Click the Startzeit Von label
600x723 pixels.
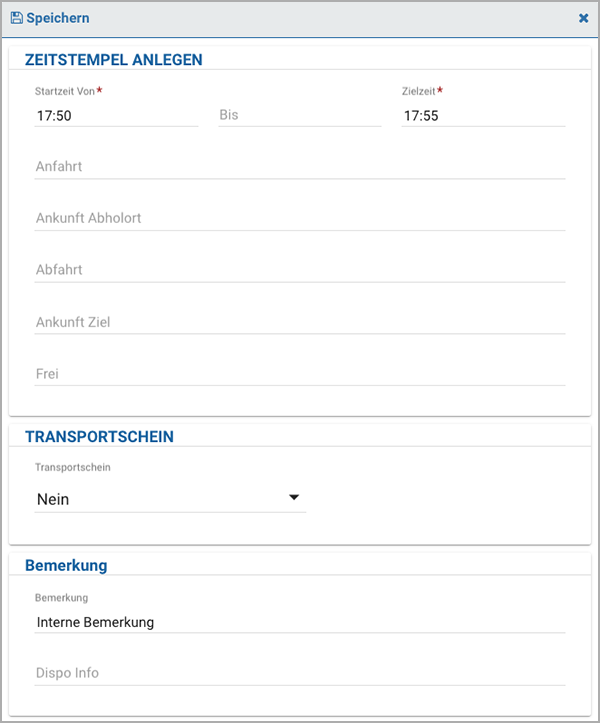65,91
